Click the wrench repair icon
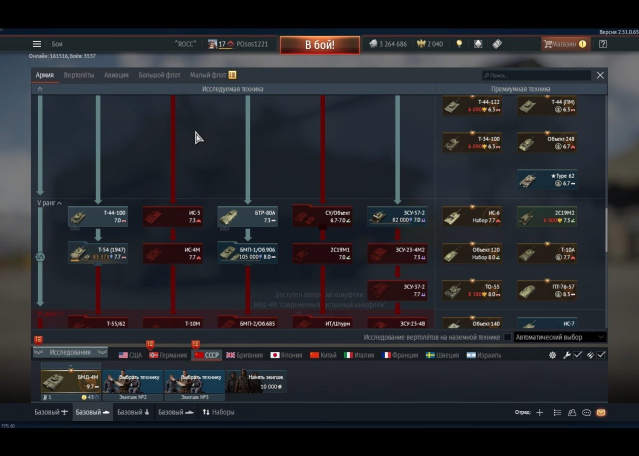The height and width of the screenshot is (456, 639). coord(566,355)
